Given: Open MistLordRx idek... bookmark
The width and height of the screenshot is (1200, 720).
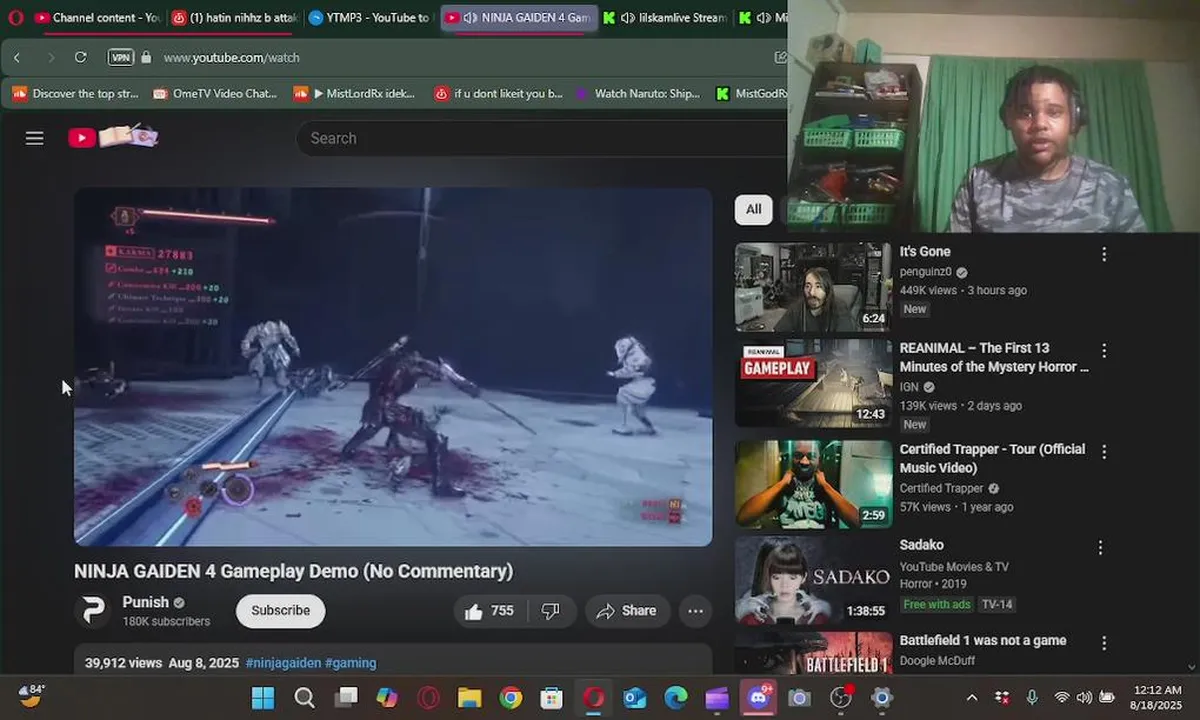Looking at the screenshot, I should click(355, 93).
